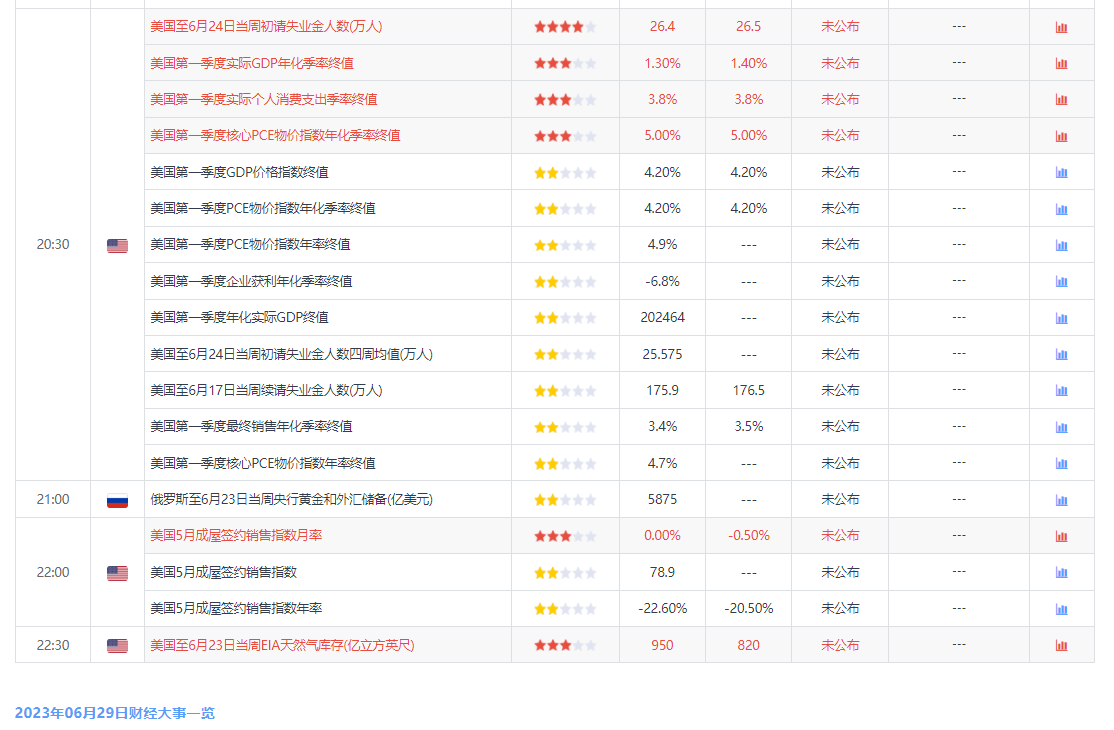This screenshot has height=730, width=1114.
Task: Open 美国5月成屋签约销售指数月率 indicator
Action: [x=236, y=535]
